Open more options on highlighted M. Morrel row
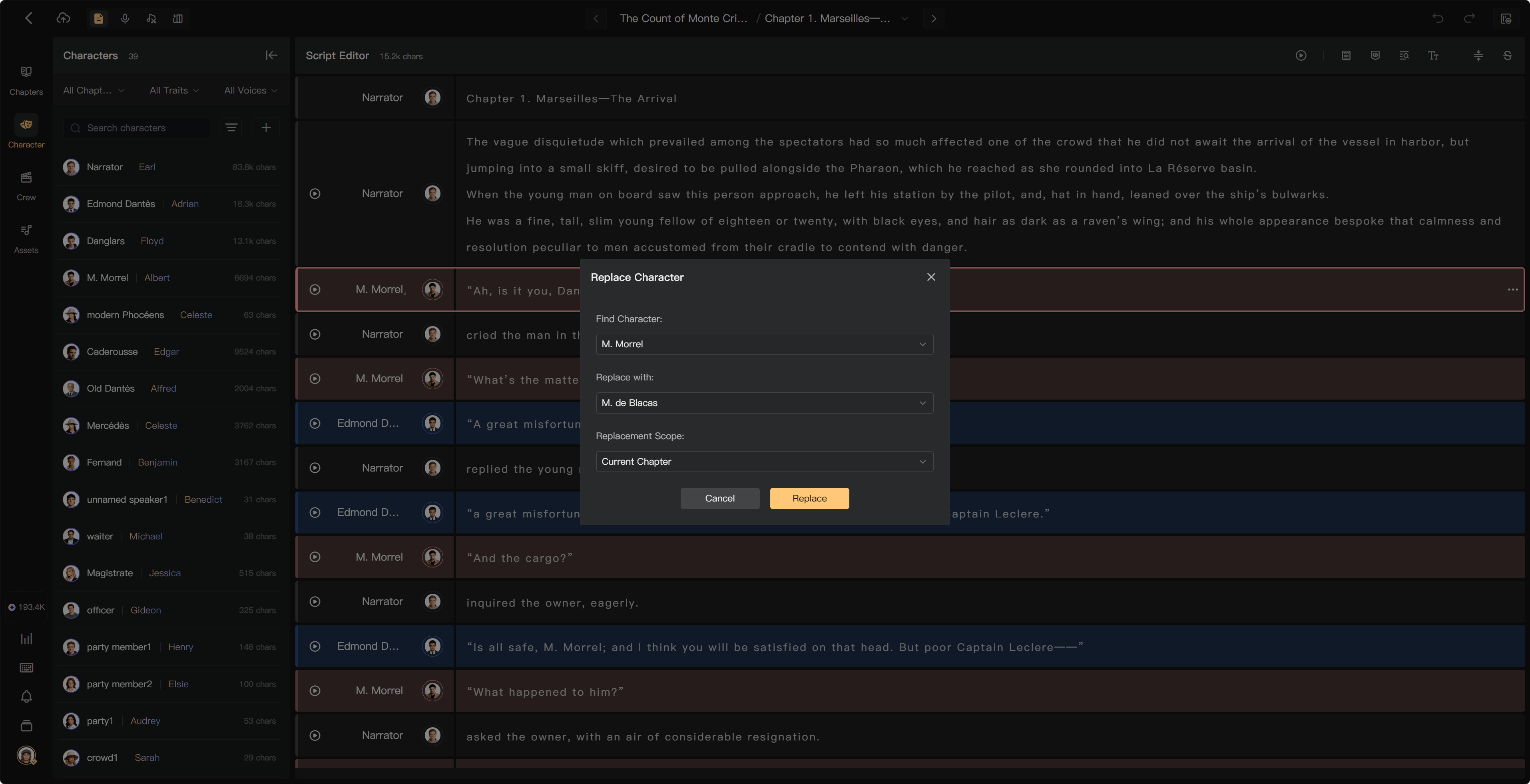 click(1512, 289)
